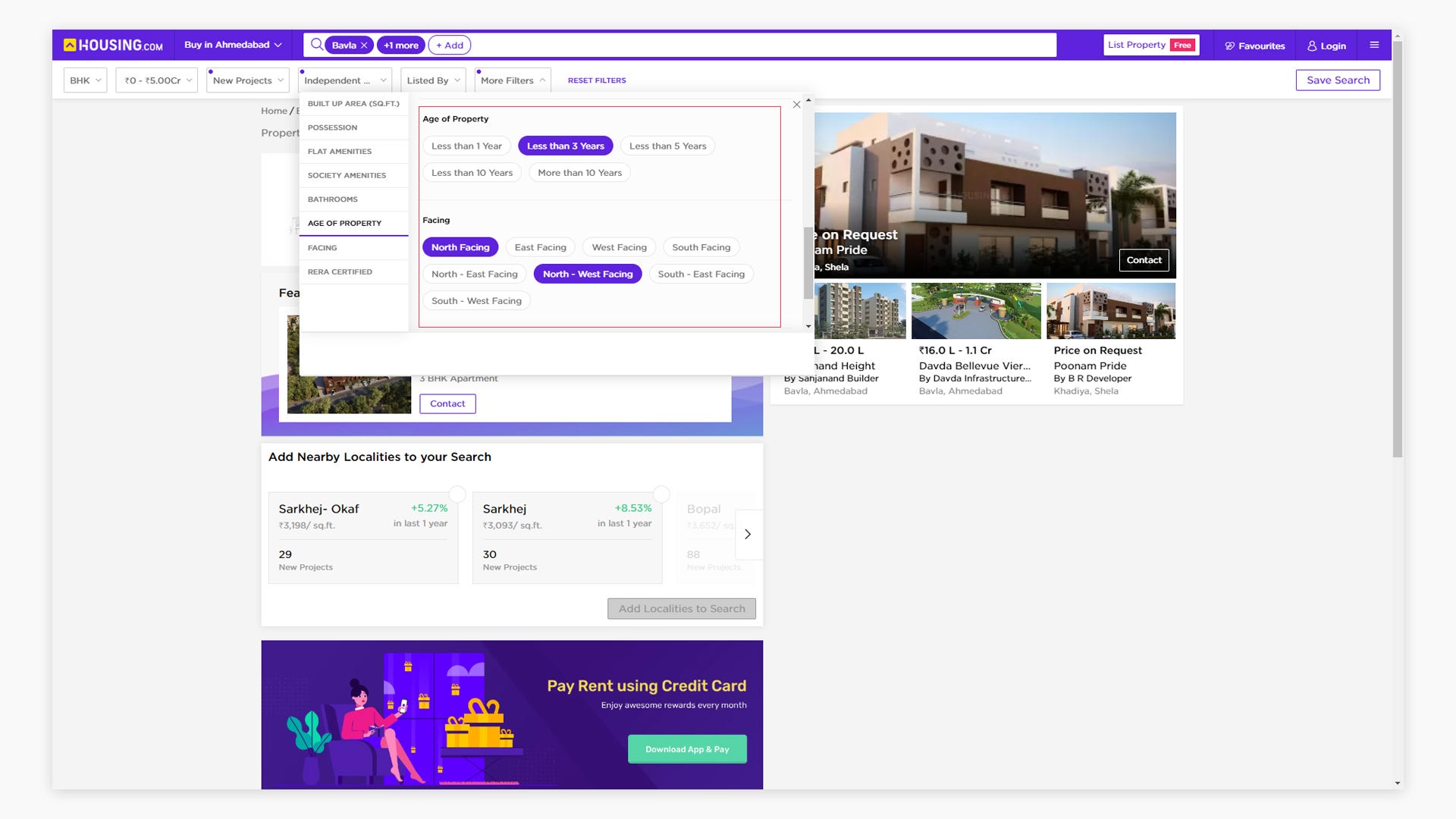Select Possession filter tab

pos(353,127)
